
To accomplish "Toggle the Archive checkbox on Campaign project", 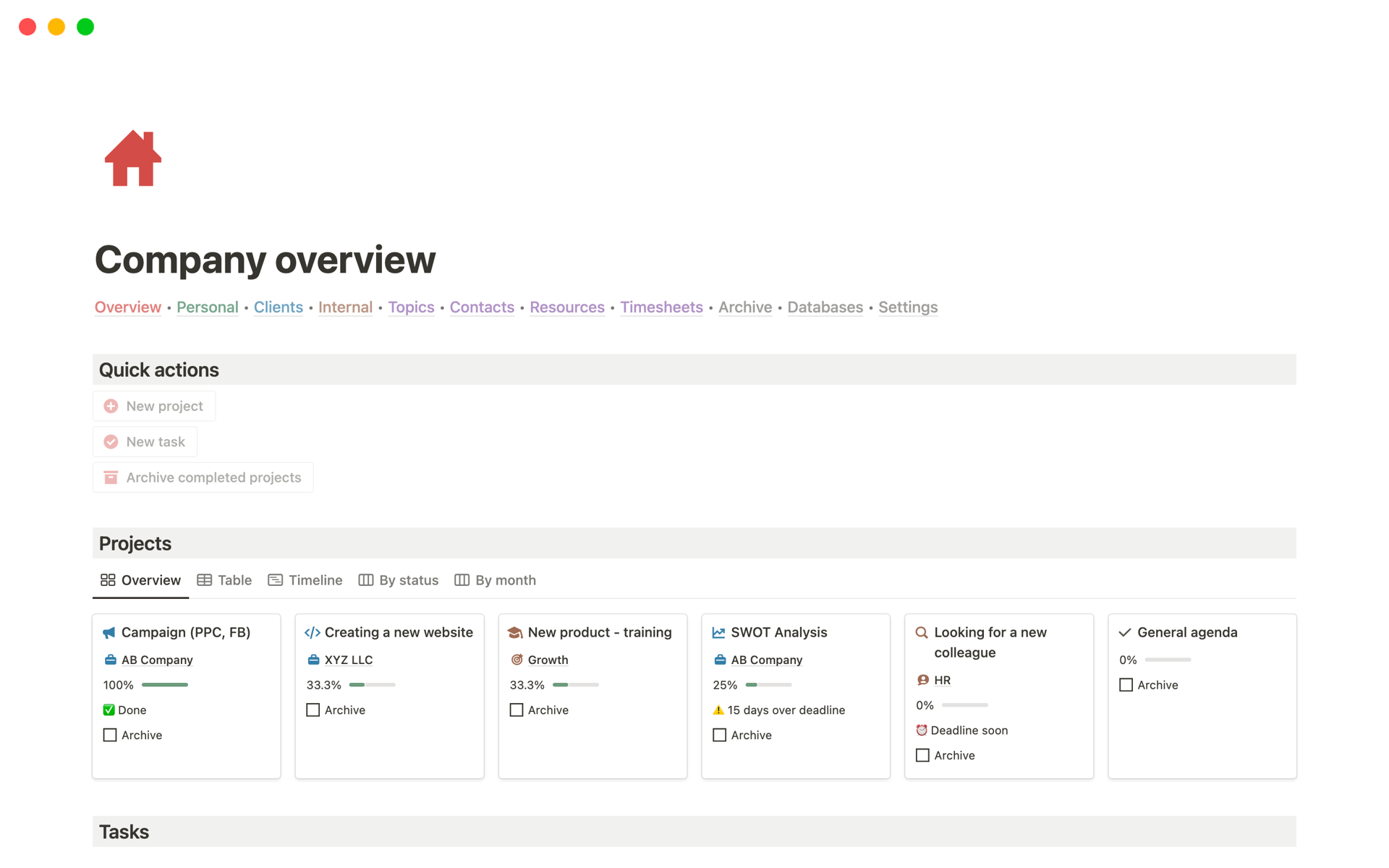I will [111, 735].
